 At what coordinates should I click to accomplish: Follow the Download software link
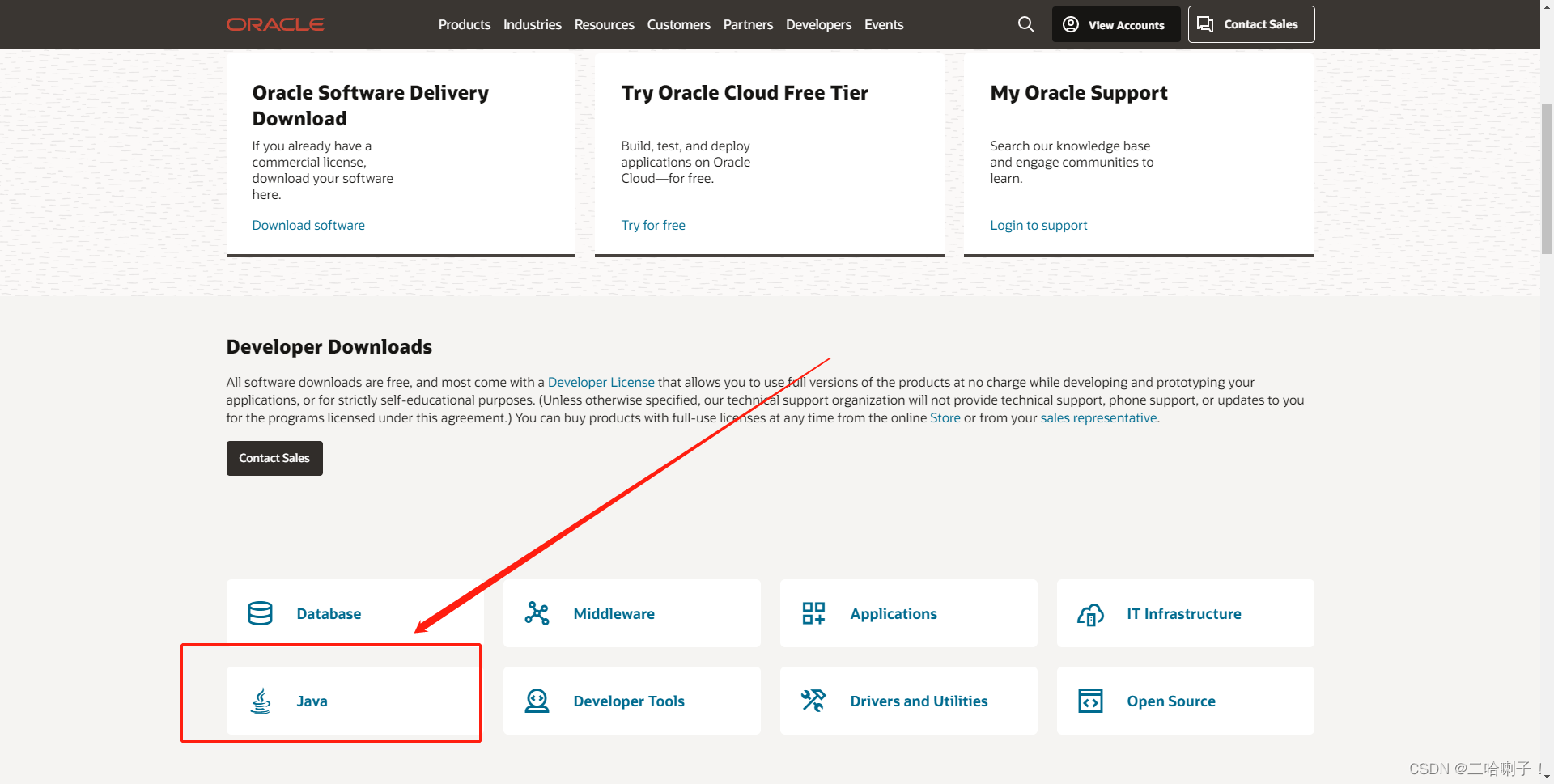point(308,225)
